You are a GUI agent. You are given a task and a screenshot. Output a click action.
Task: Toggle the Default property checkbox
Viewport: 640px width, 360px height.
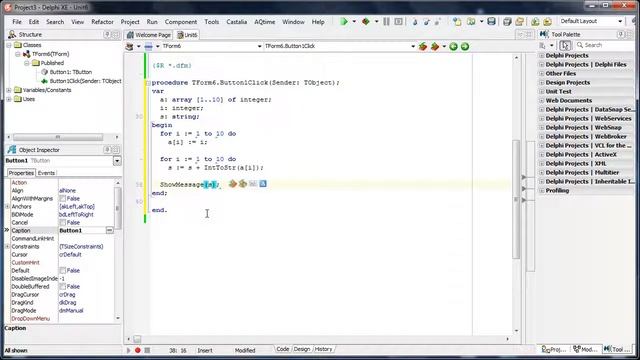point(62,271)
